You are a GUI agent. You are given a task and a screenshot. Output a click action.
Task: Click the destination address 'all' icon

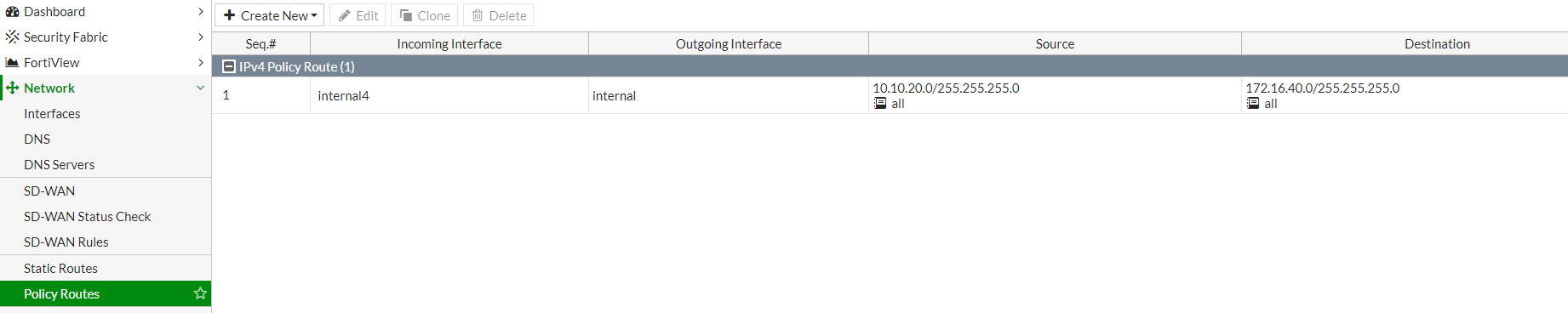(x=1253, y=103)
